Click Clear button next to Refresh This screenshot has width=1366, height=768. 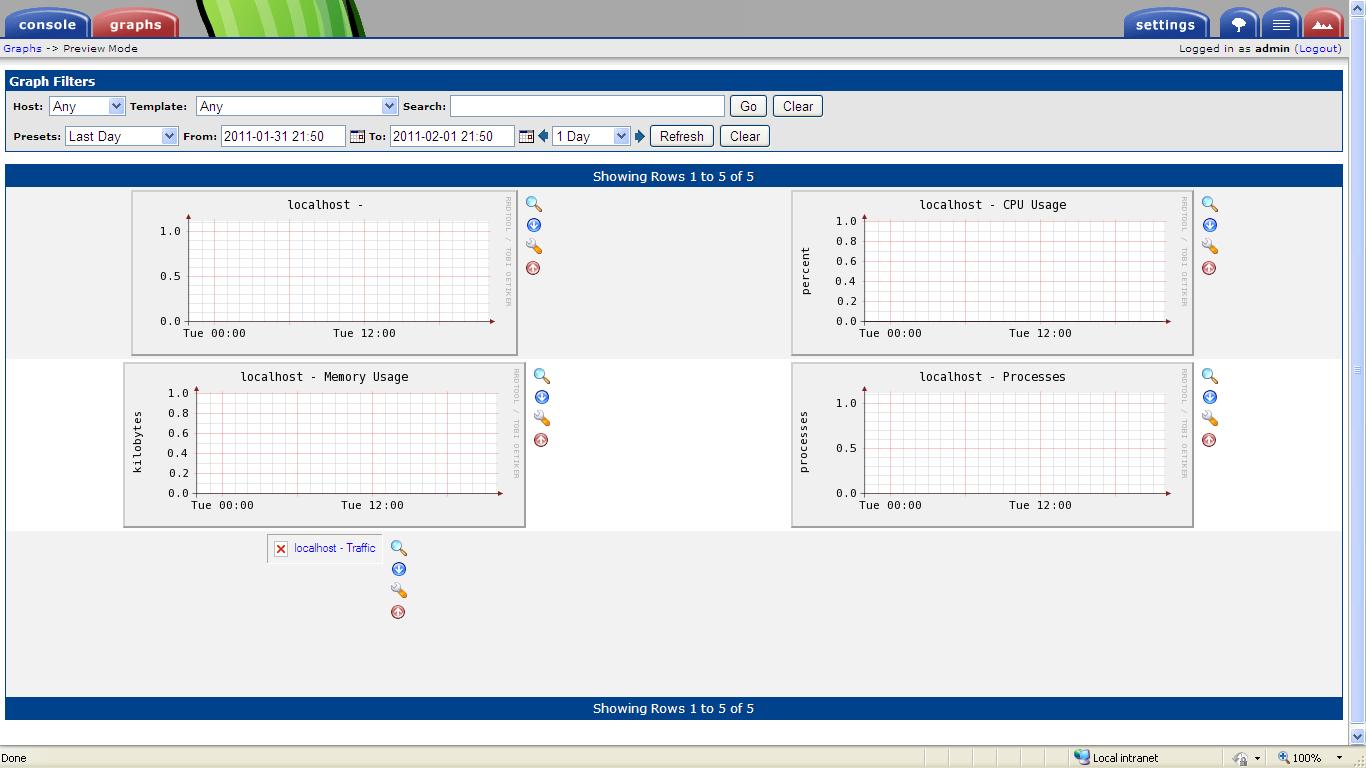pos(745,136)
